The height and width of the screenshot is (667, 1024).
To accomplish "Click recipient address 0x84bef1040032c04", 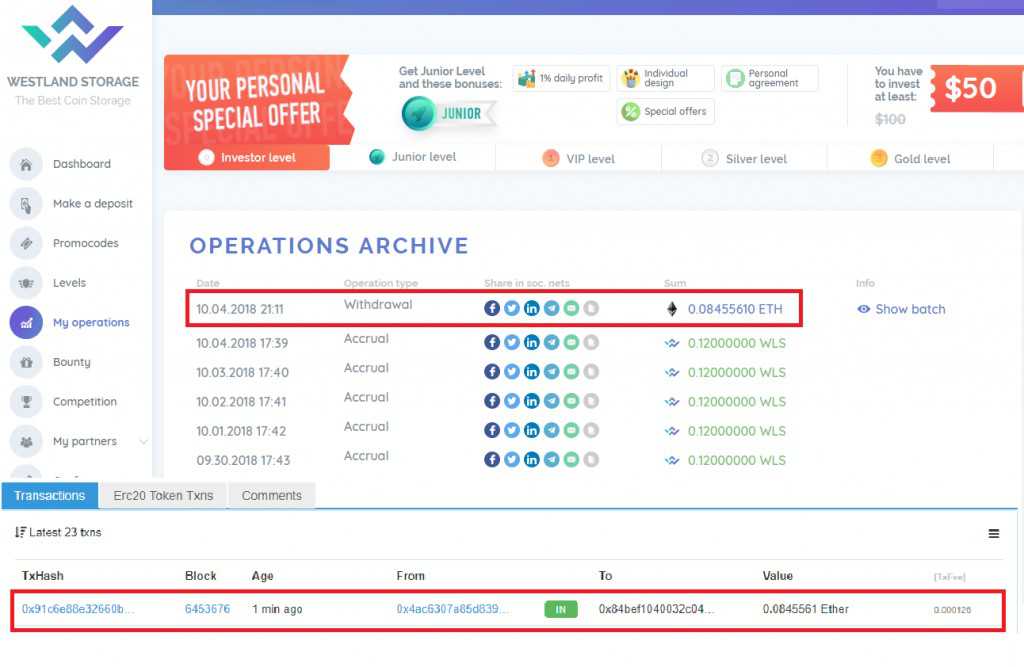I will coord(656,609).
